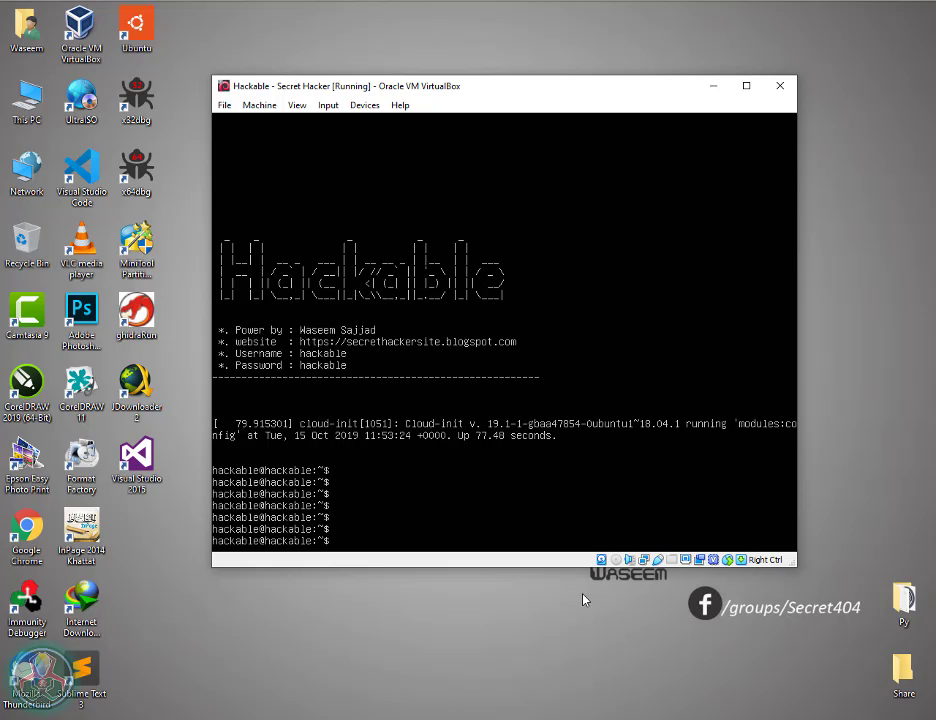Minimize the Hackable VirtualBox window

[x=713, y=86]
